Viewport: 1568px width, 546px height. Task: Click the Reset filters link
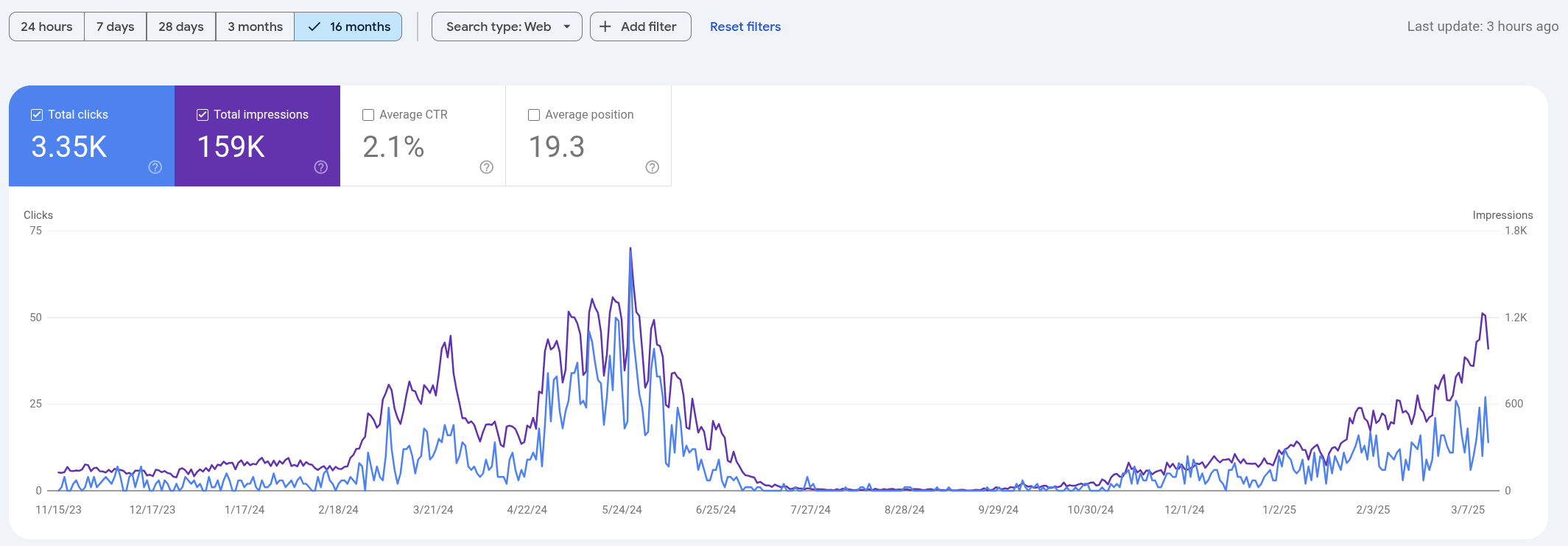click(745, 27)
